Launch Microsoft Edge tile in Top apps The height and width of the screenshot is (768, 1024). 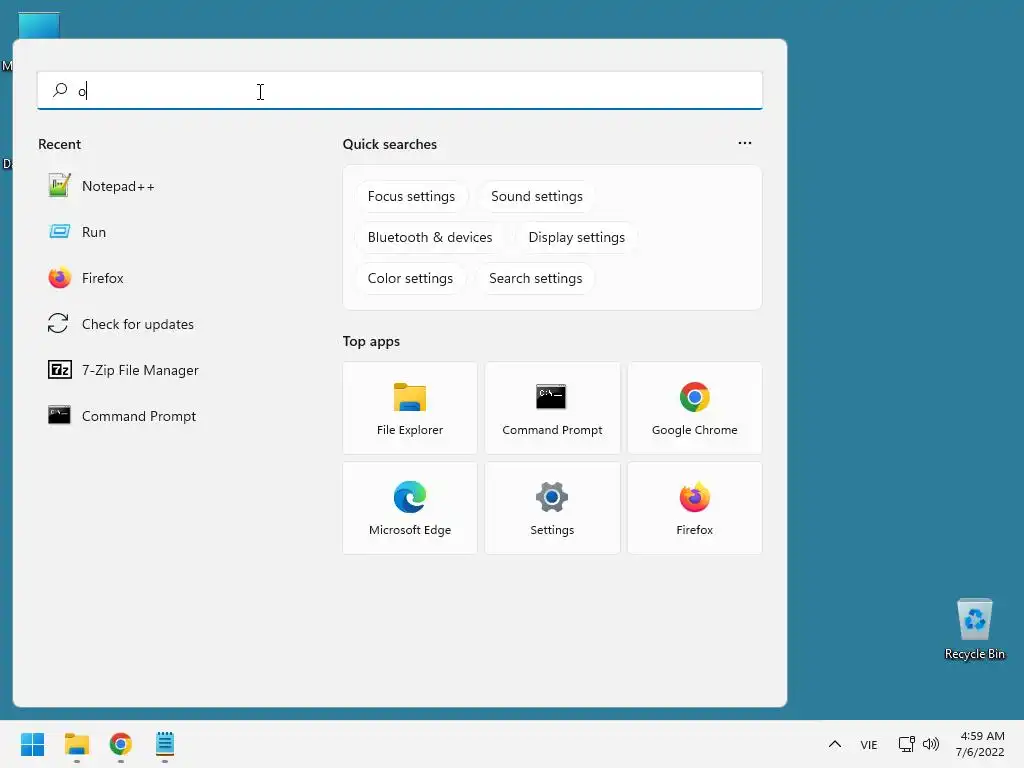(x=409, y=508)
